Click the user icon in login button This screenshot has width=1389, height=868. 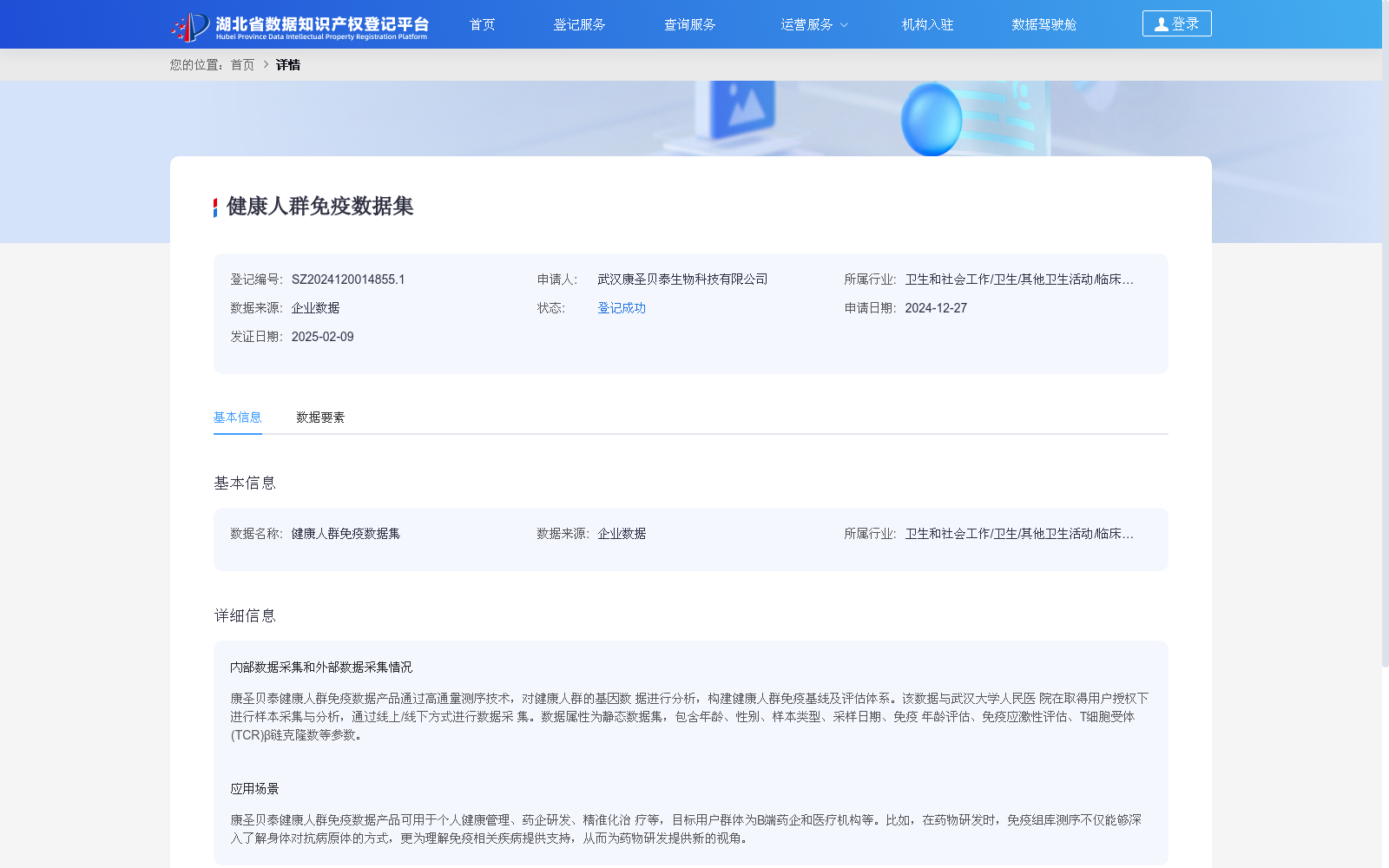(x=1161, y=24)
